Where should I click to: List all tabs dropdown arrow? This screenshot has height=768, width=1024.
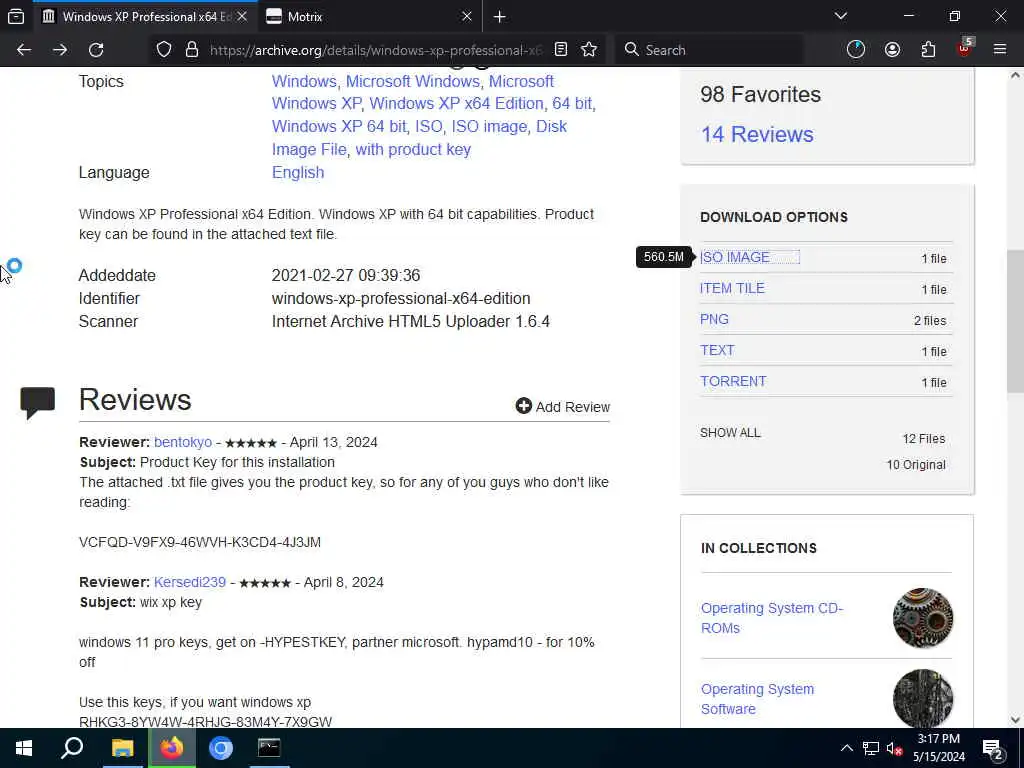click(x=840, y=16)
